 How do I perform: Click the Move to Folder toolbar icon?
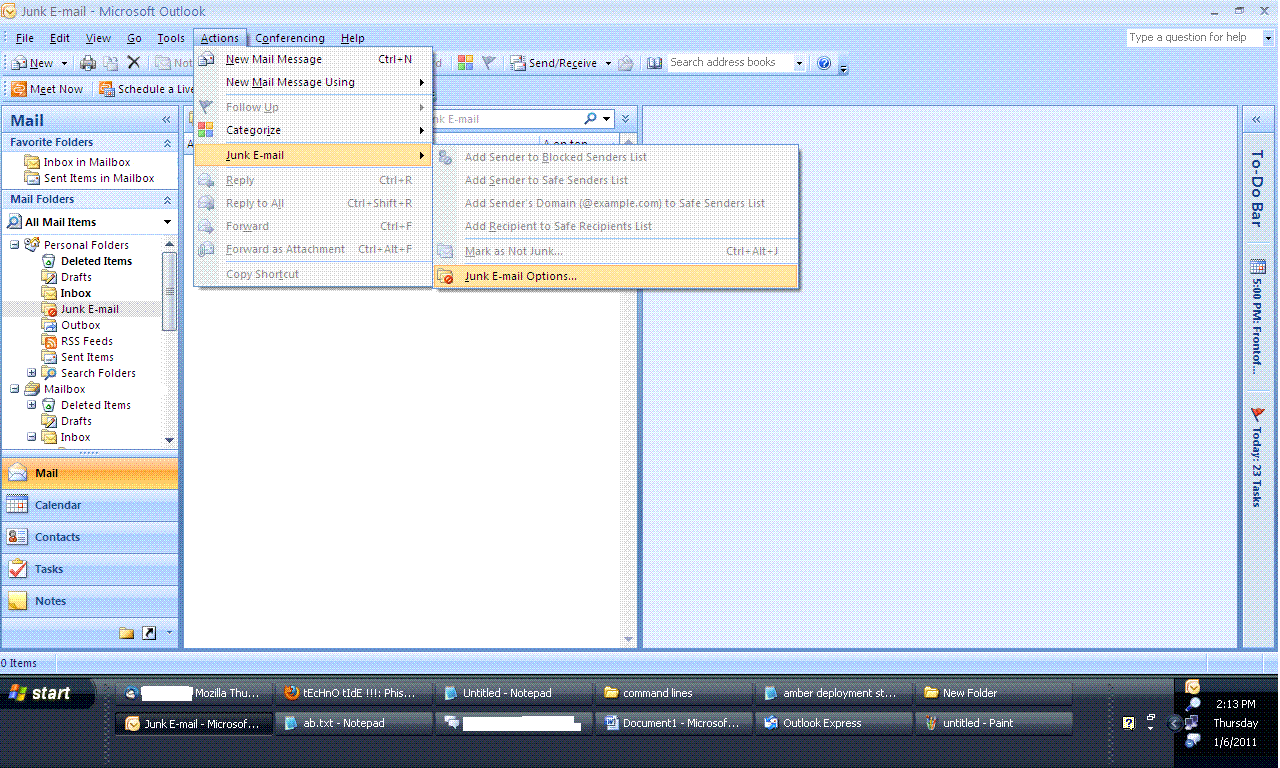[111, 63]
